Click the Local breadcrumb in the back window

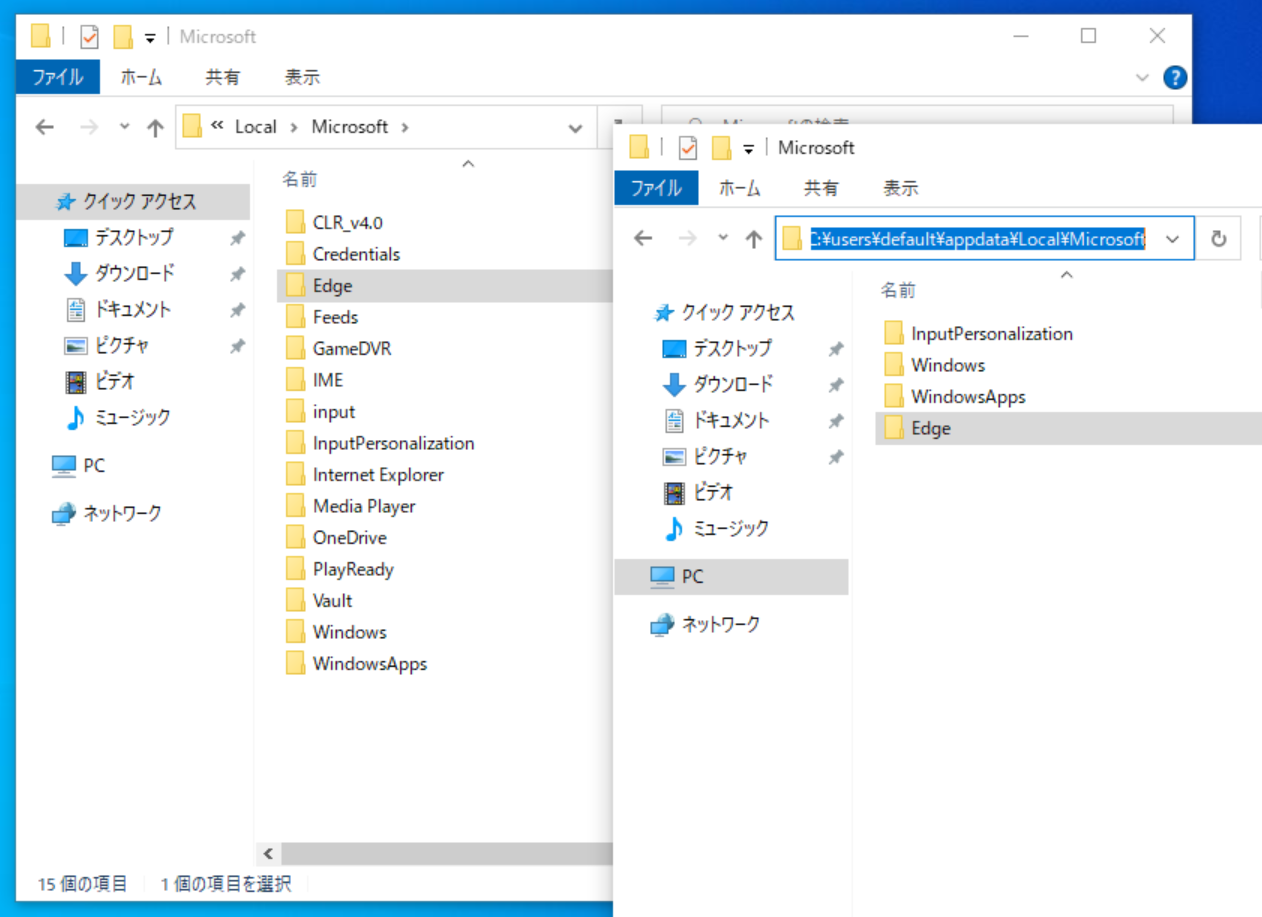pyautogui.click(x=255, y=127)
